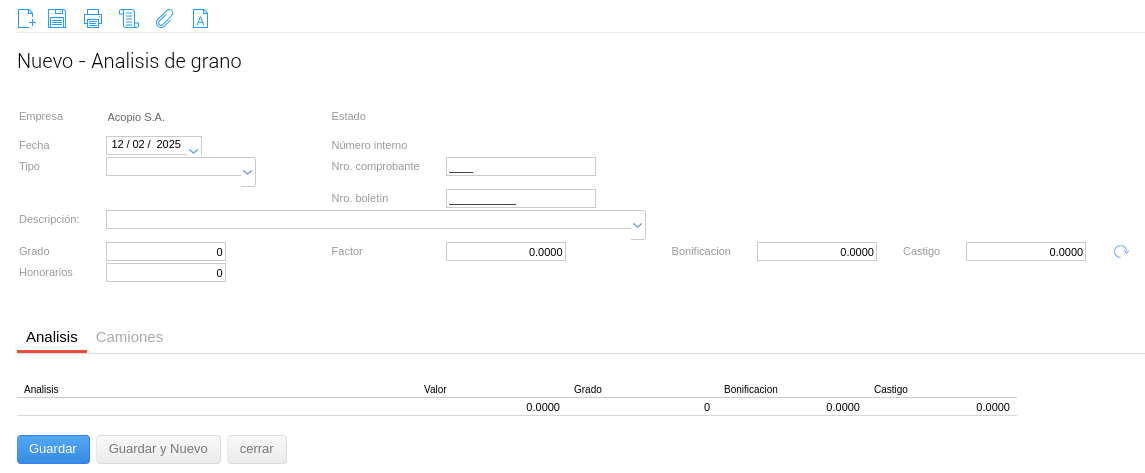Viewport: 1145px width, 473px height.
Task: Click the printer icon
Action: [x=93, y=18]
